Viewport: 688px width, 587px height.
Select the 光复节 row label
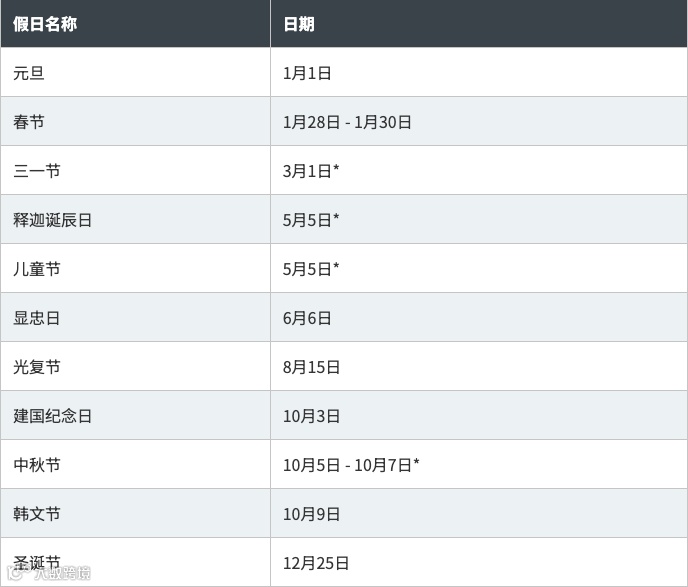[x=37, y=367]
